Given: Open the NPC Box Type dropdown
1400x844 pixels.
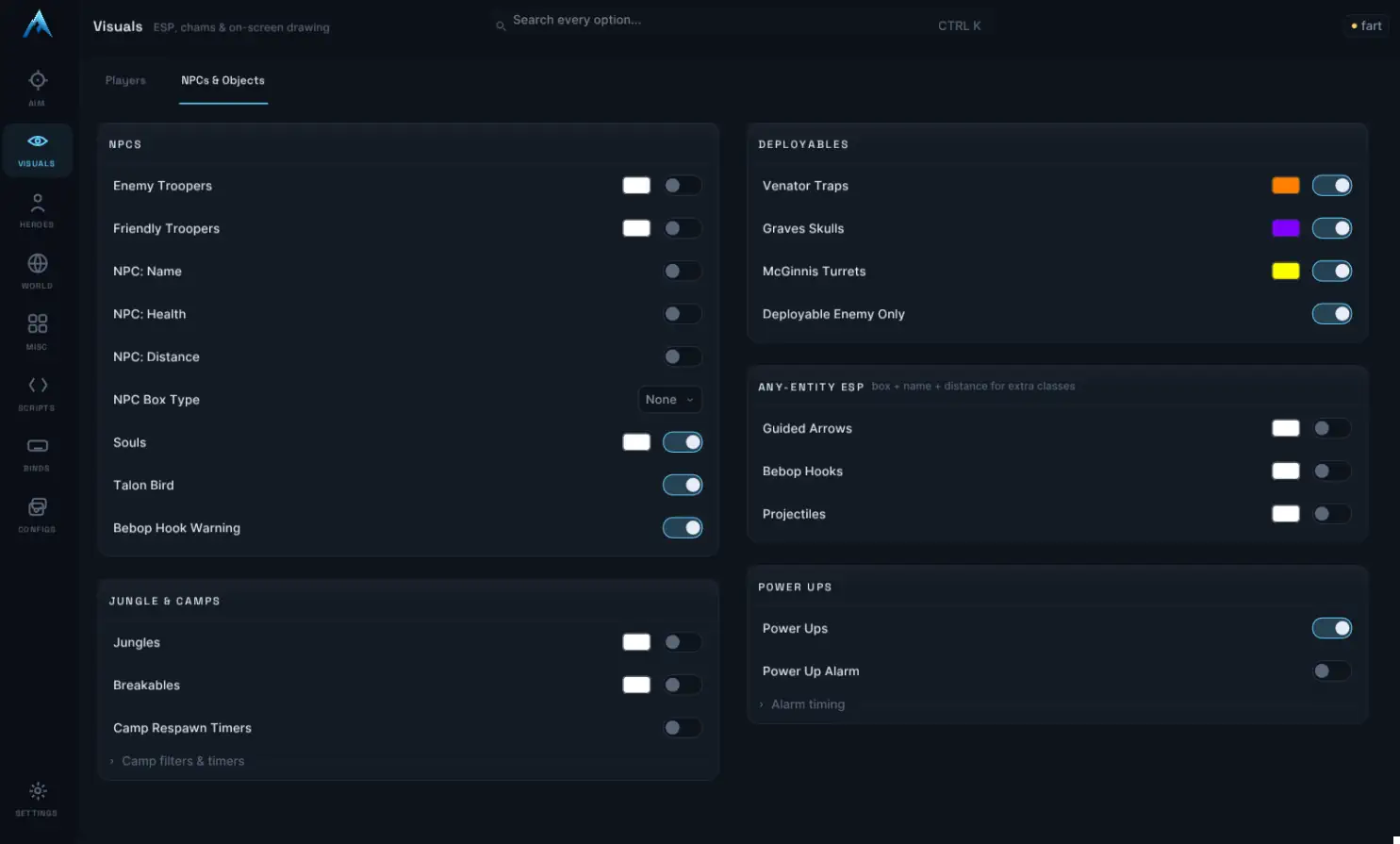Looking at the screenshot, I should [669, 400].
